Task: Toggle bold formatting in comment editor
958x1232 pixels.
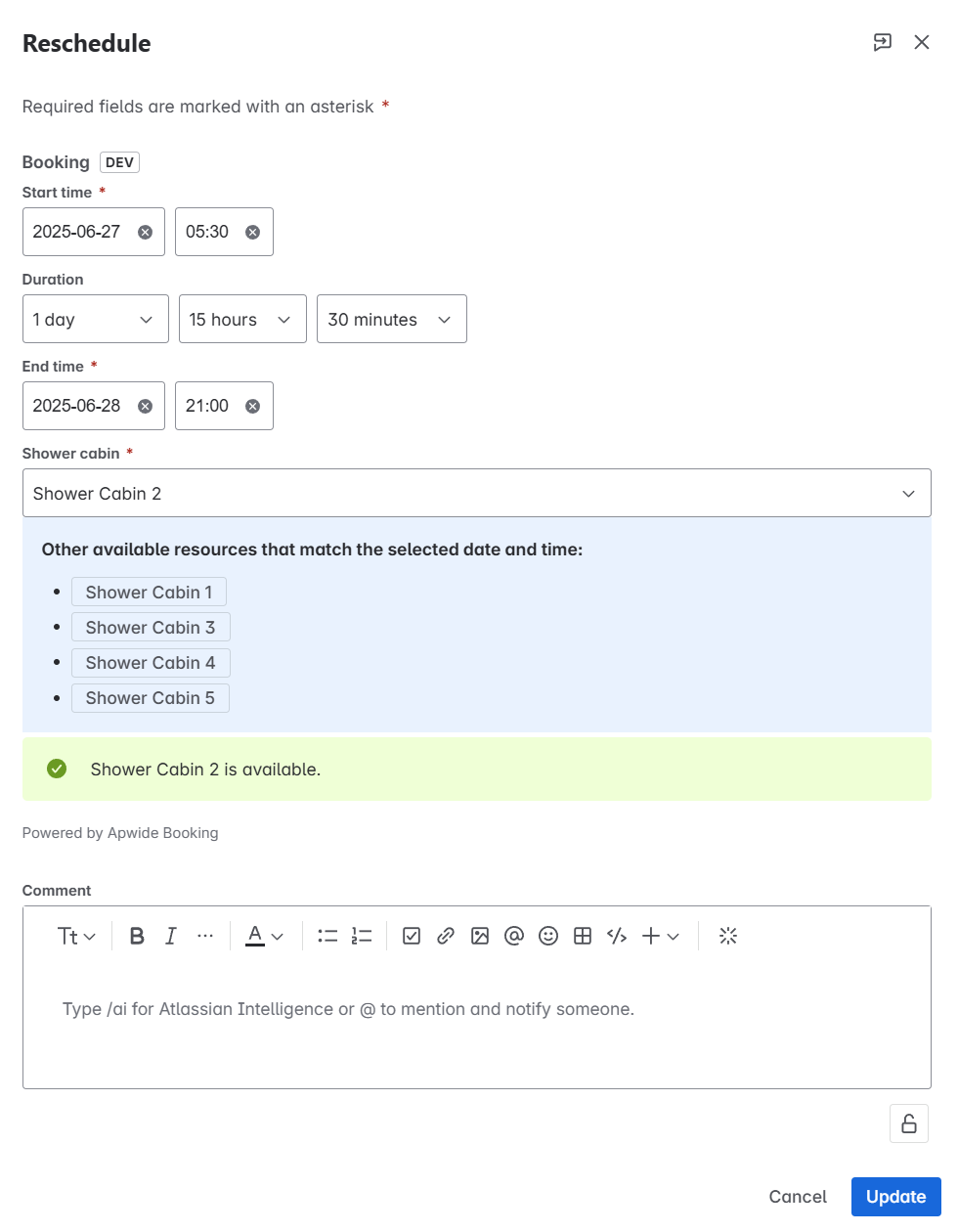Action: click(137, 936)
